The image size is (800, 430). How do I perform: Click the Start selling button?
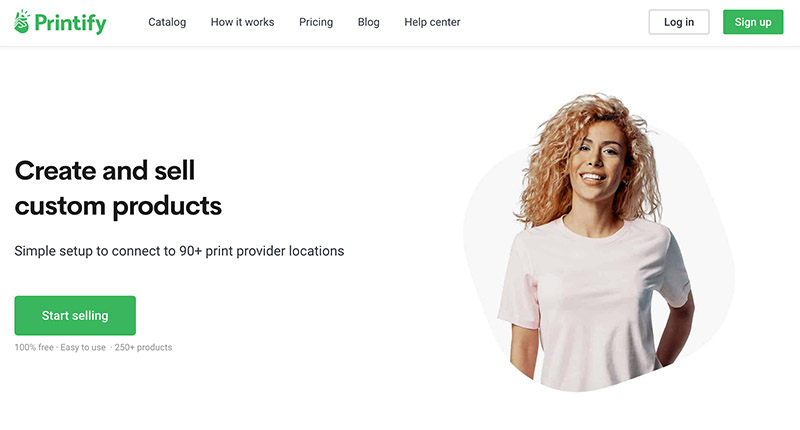tap(75, 315)
